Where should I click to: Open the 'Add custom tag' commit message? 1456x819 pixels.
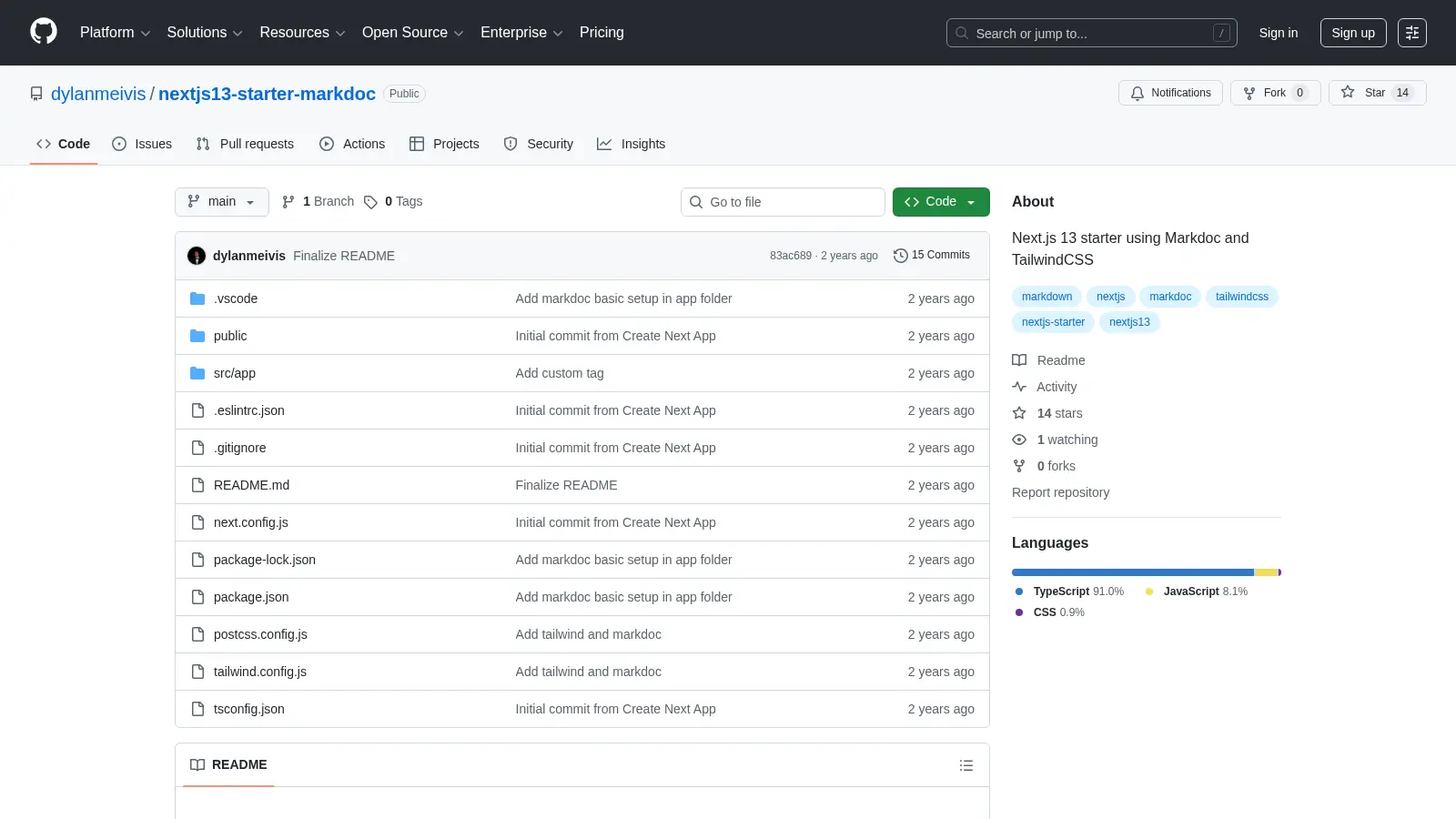pyautogui.click(x=560, y=373)
